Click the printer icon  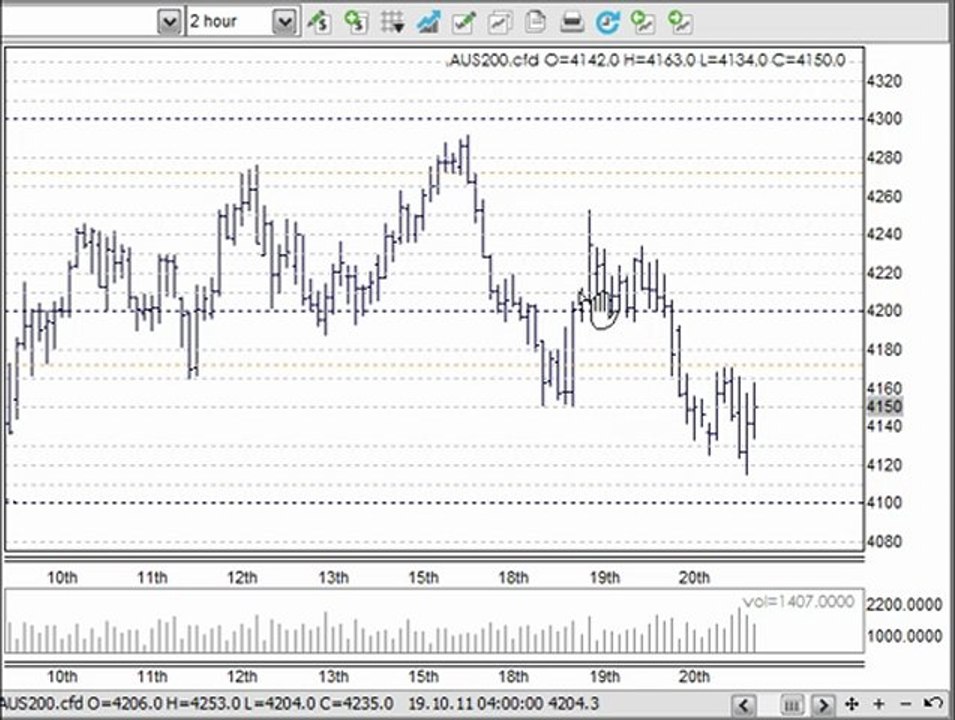[x=571, y=23]
